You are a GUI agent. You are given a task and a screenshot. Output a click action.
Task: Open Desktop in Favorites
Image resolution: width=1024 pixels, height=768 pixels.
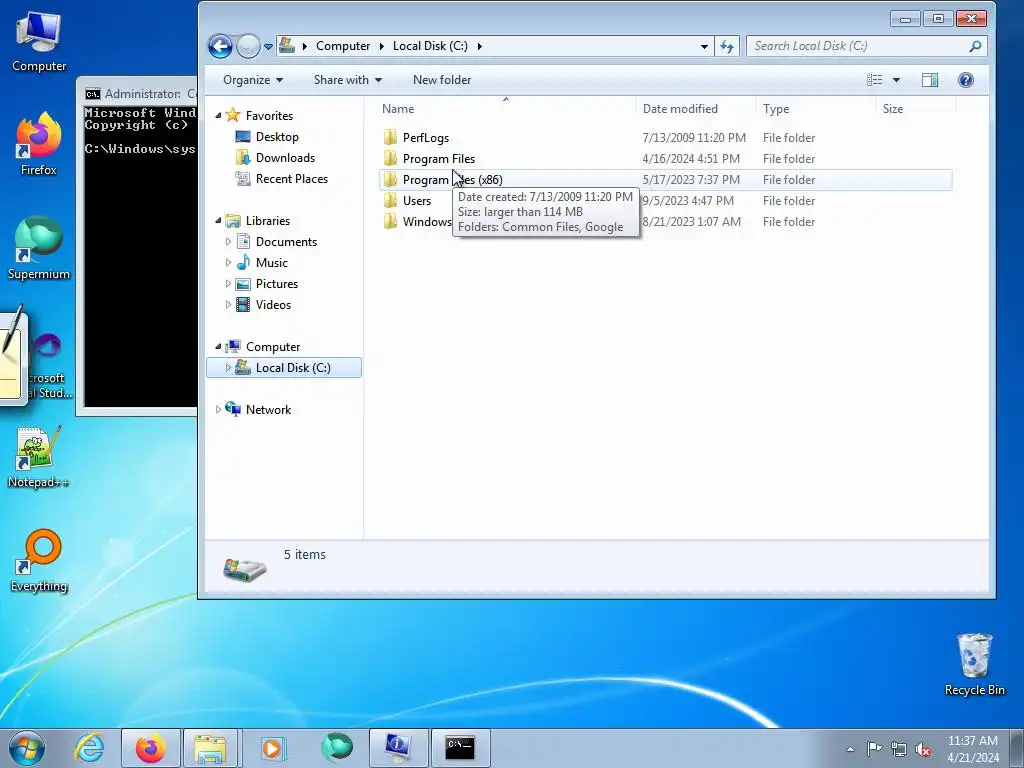(x=277, y=136)
